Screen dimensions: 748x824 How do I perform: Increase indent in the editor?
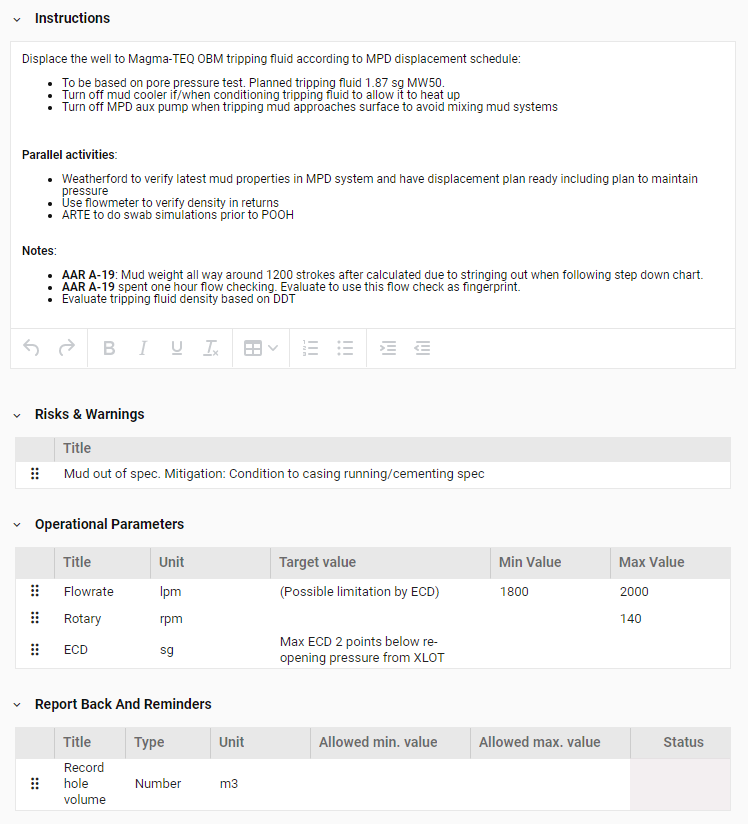click(388, 348)
